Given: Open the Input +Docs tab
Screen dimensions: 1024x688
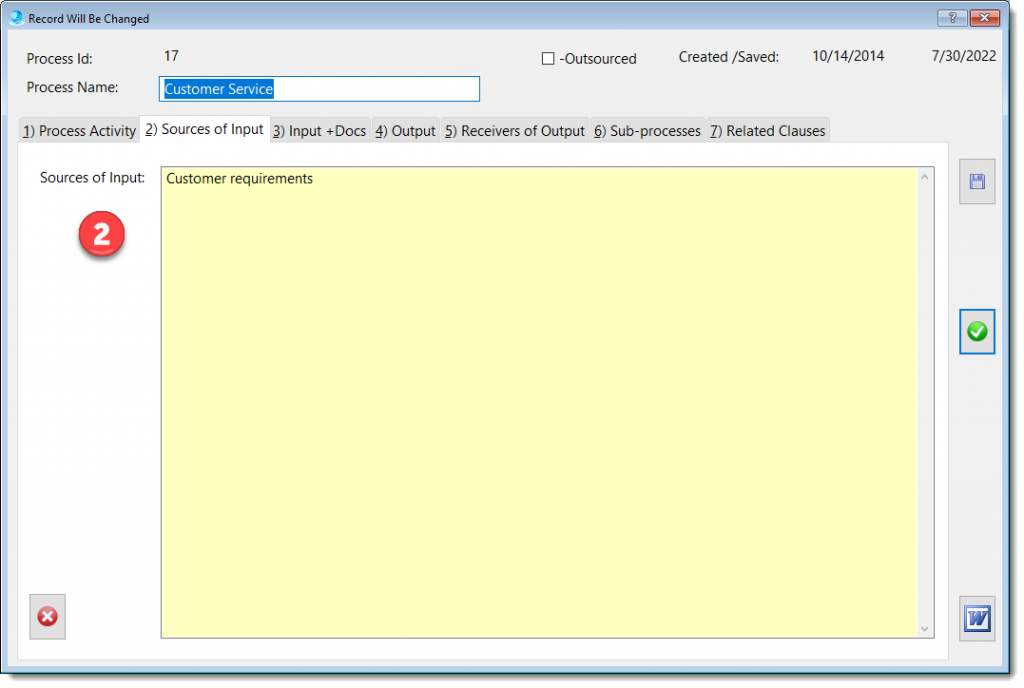Looking at the screenshot, I should click(320, 131).
